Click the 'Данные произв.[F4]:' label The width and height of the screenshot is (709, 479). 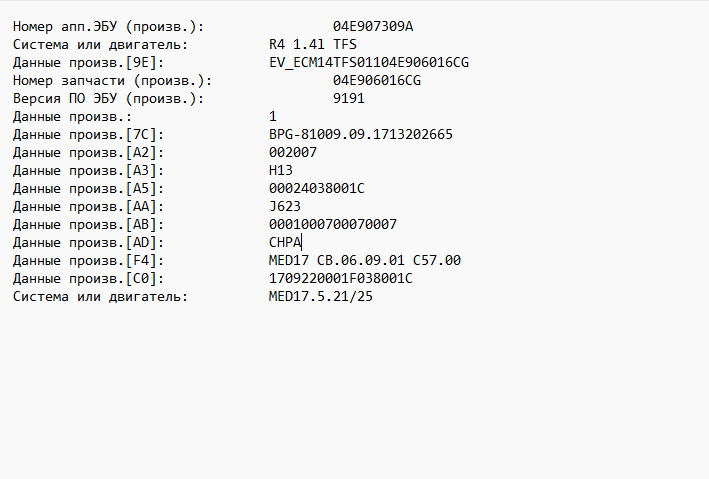coord(88,260)
